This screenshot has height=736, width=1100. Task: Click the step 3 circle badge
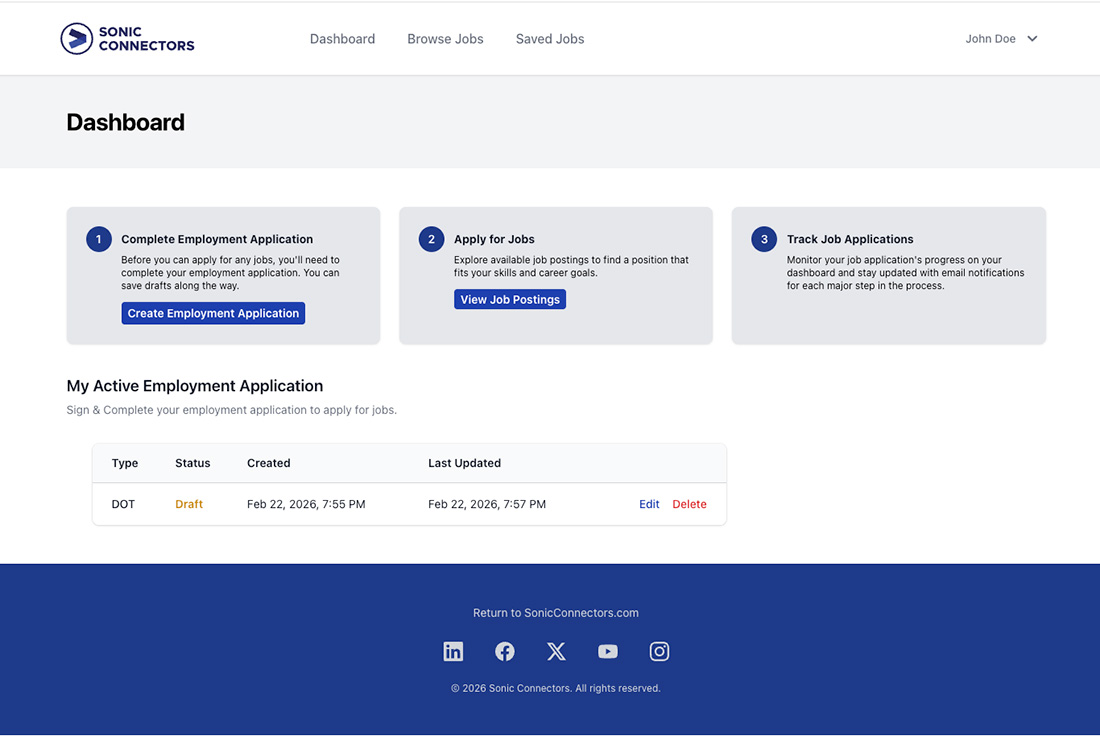(764, 240)
